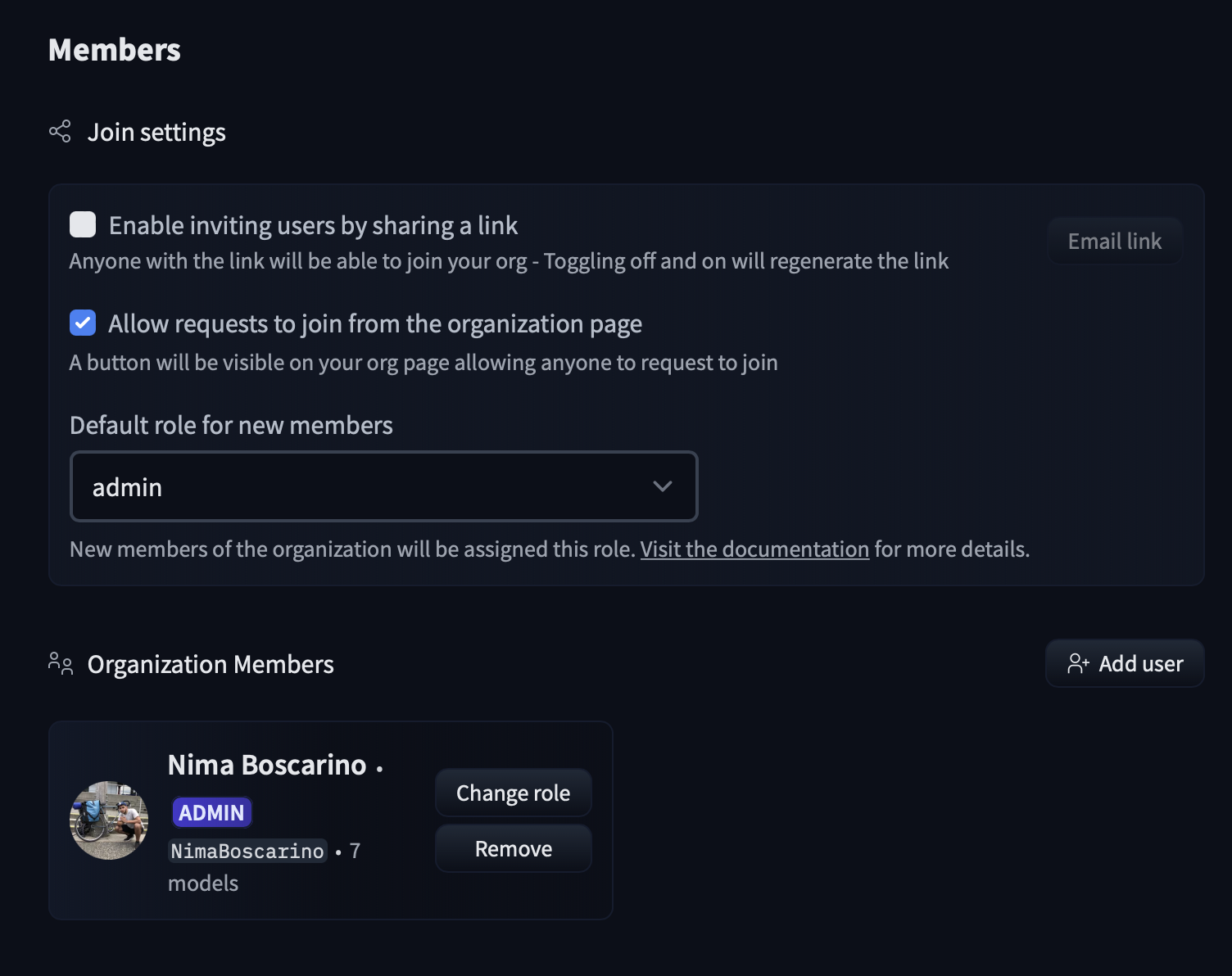The height and width of the screenshot is (976, 1232).
Task: Click Change role for Nima Boscarino
Action: tap(513, 793)
